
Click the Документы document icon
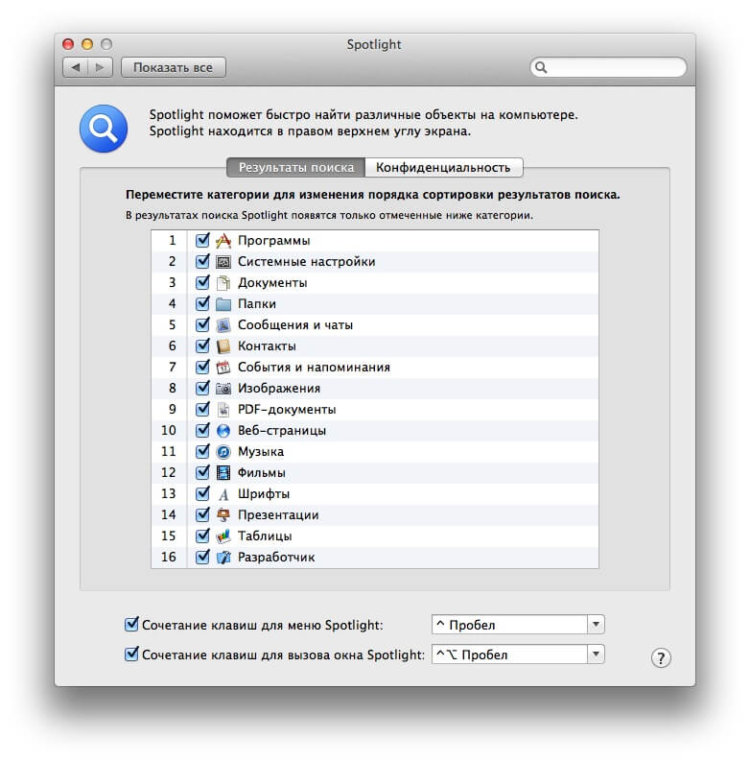(223, 283)
